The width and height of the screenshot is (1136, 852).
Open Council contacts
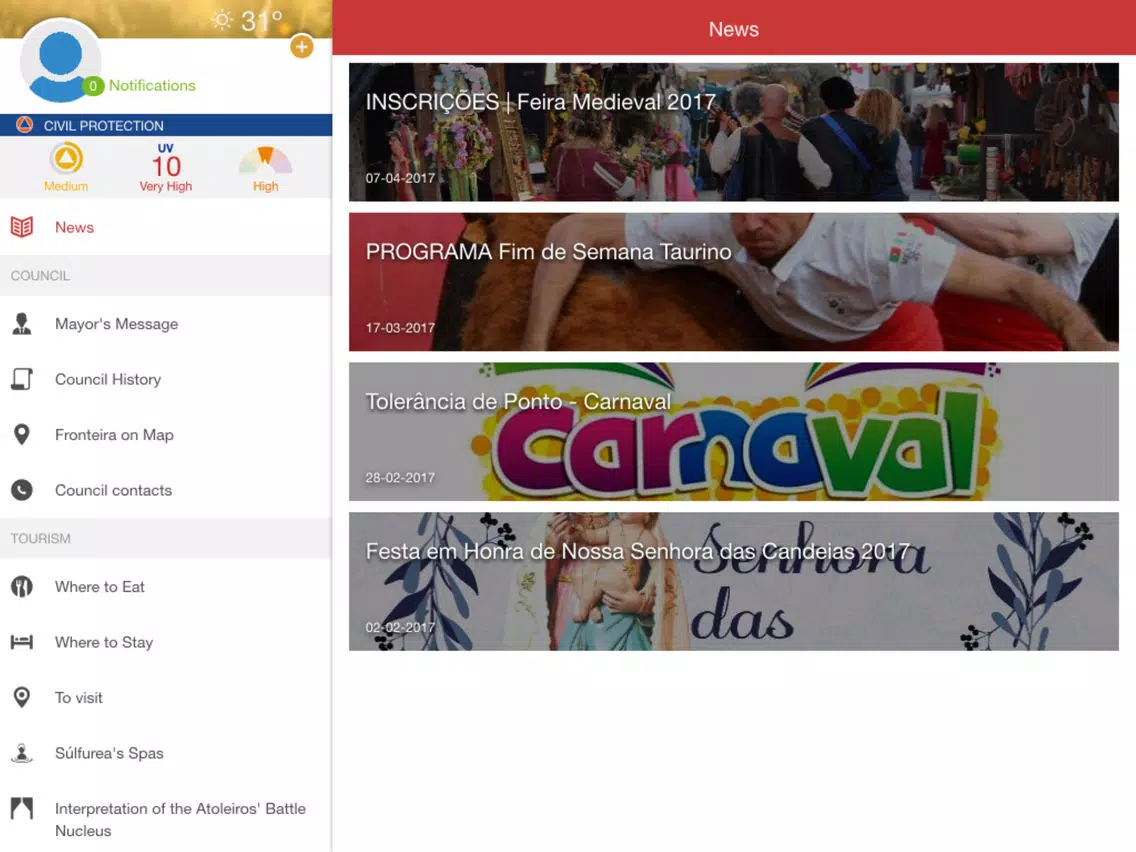166,490
